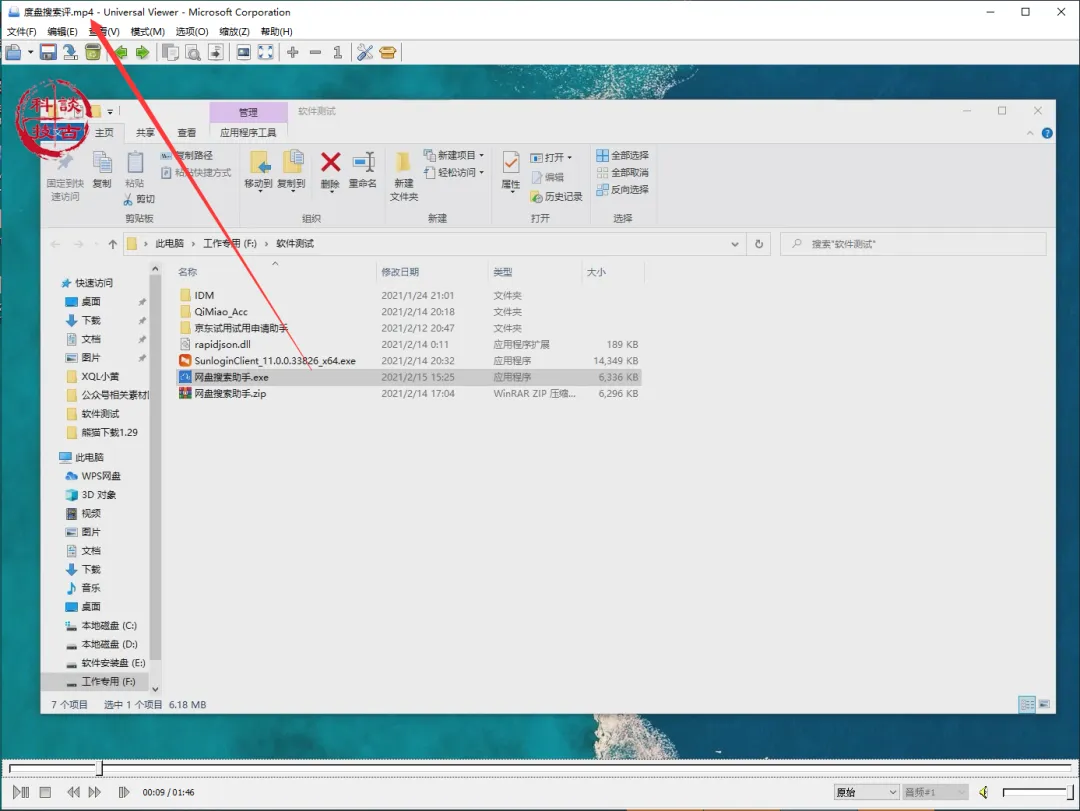Open the 模式(M) menu
Image resolution: width=1080 pixels, height=811 pixels.
[147, 32]
